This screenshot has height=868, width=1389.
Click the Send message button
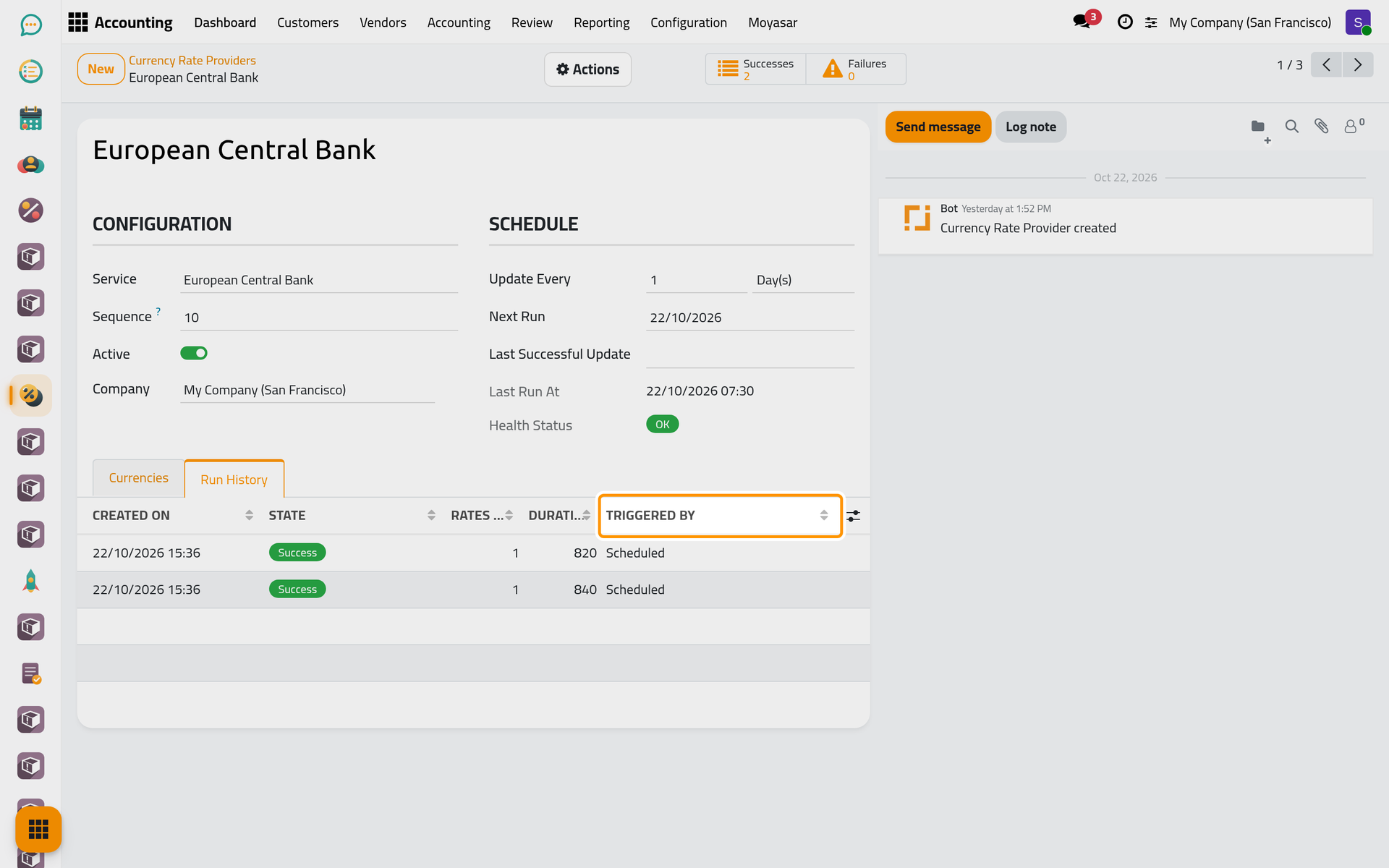938,127
